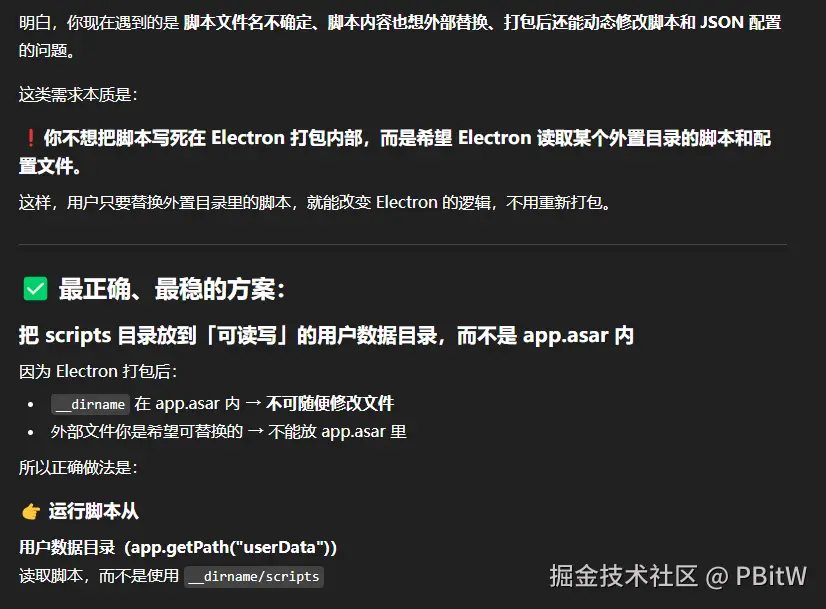The image size is (826, 609).
Task: Click the line 这类需求本质是
Action: point(78,95)
